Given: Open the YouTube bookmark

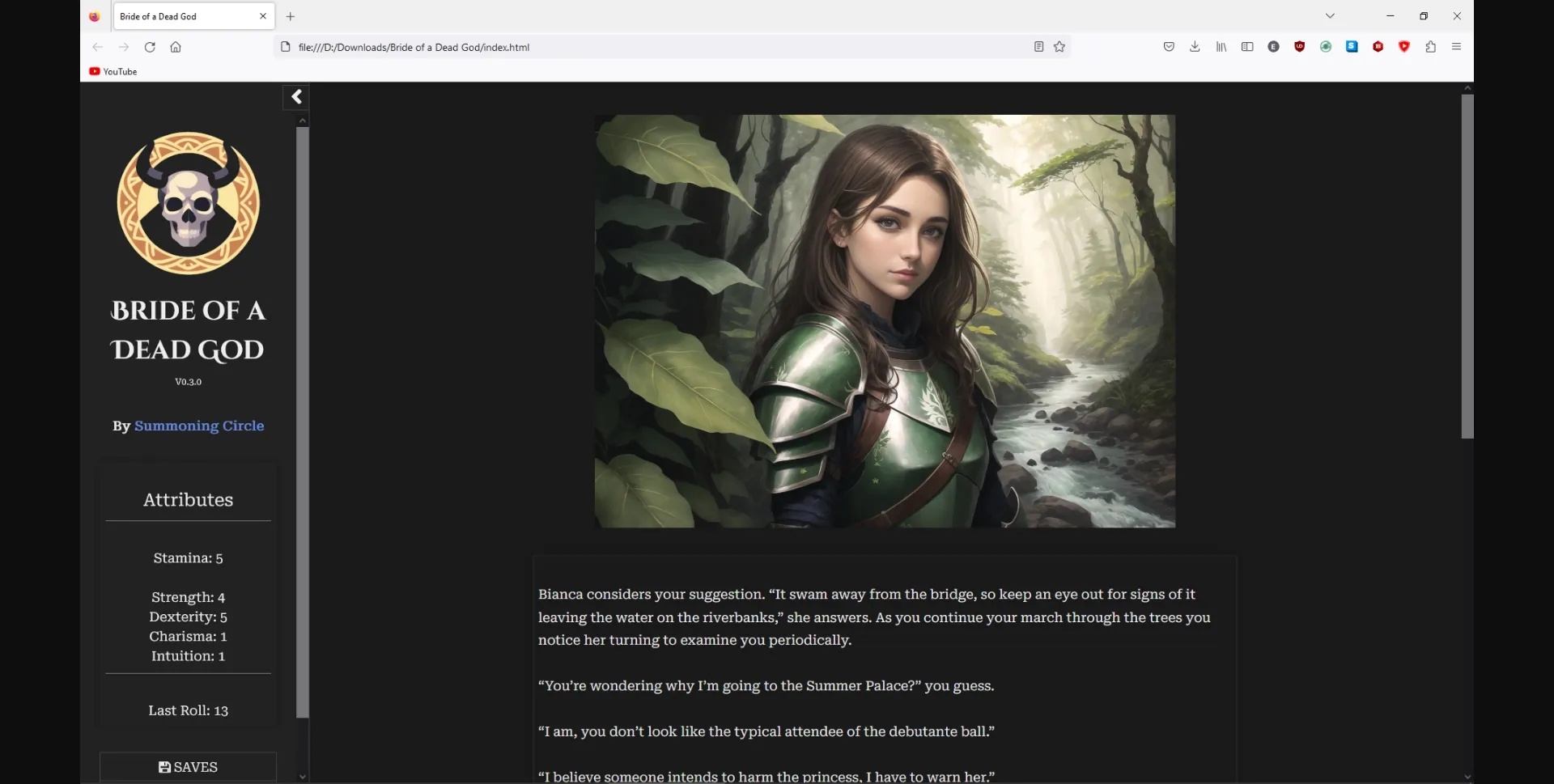Looking at the screenshot, I should 113,71.
